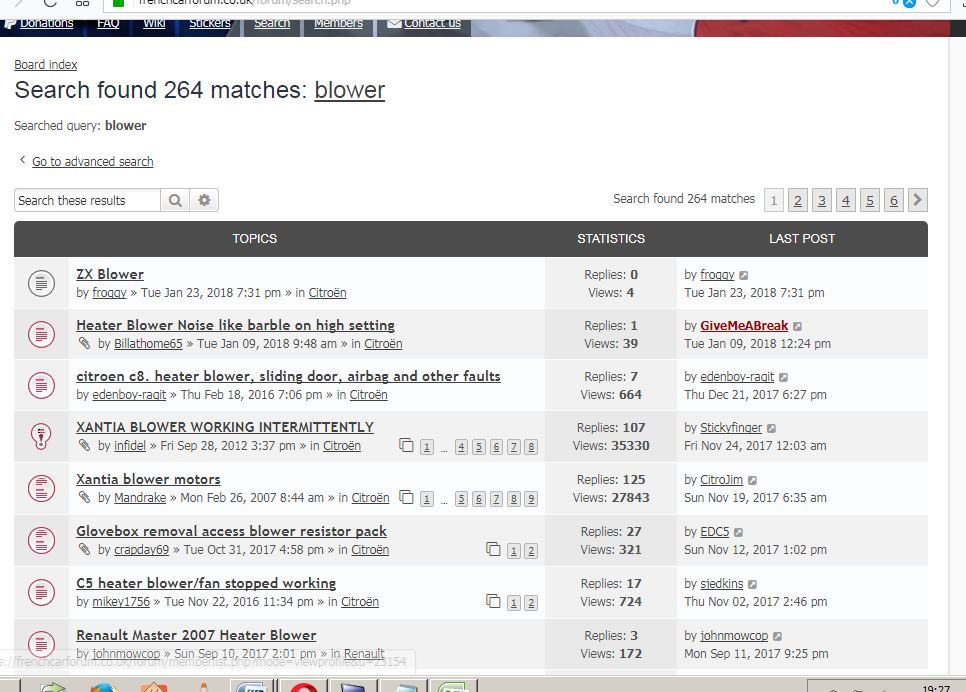The height and width of the screenshot is (692, 966).
Task: Open advanced search gear icon
Action: 204,200
